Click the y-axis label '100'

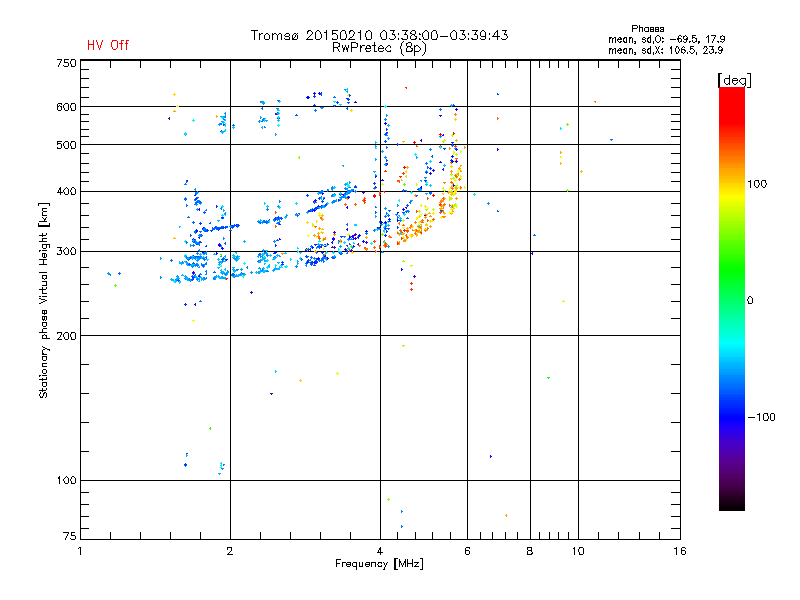point(66,481)
